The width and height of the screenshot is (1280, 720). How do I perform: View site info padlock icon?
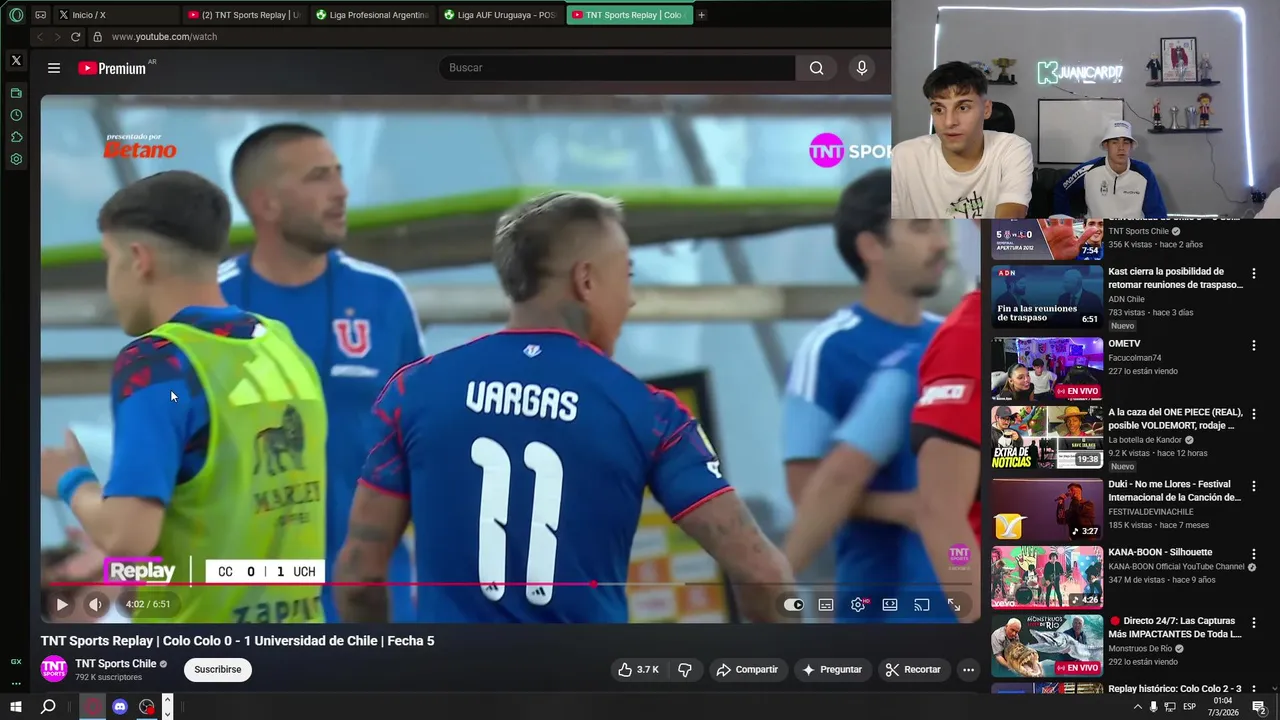point(97,37)
